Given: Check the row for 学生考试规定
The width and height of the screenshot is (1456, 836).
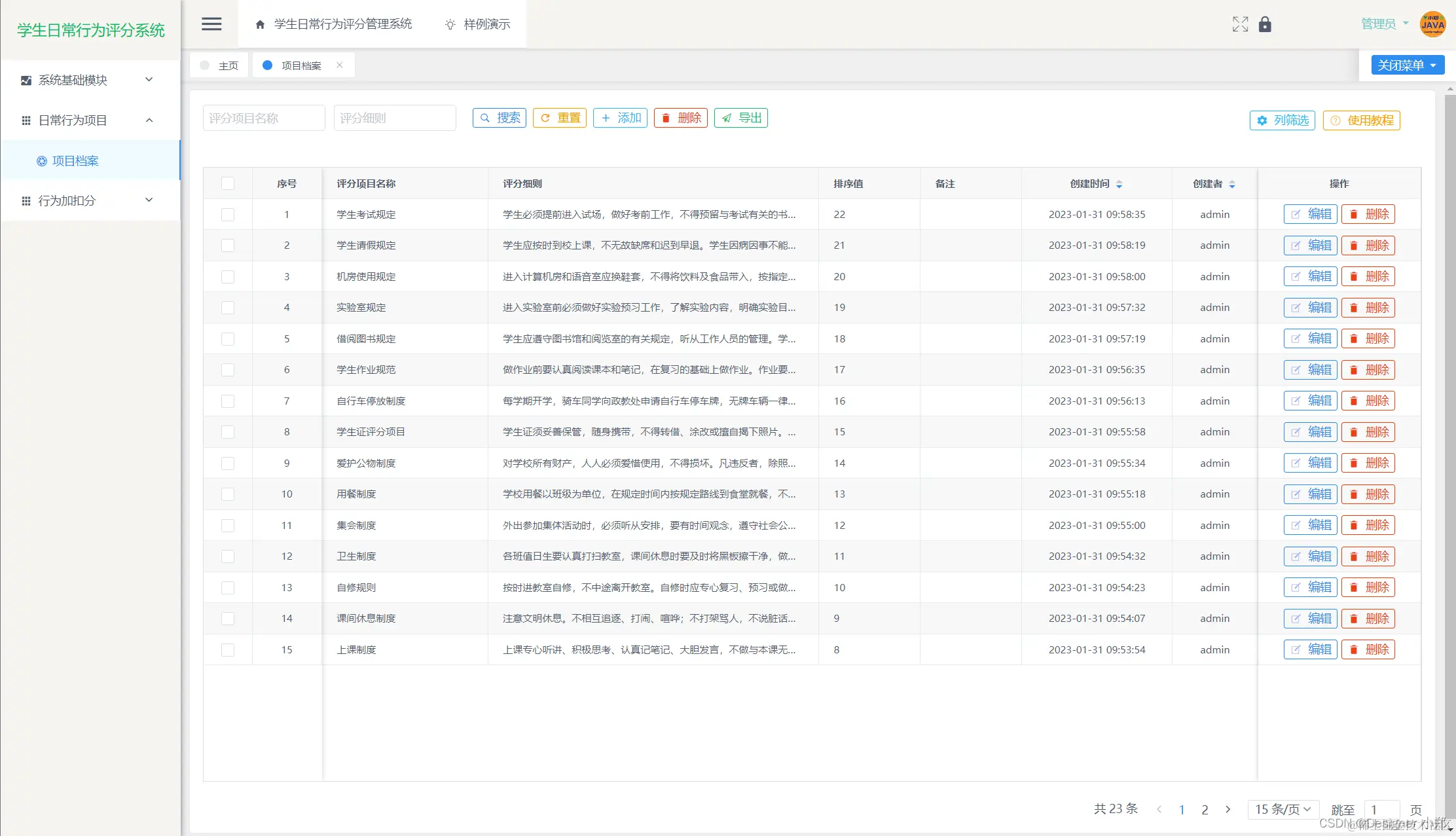Looking at the screenshot, I should [228, 215].
